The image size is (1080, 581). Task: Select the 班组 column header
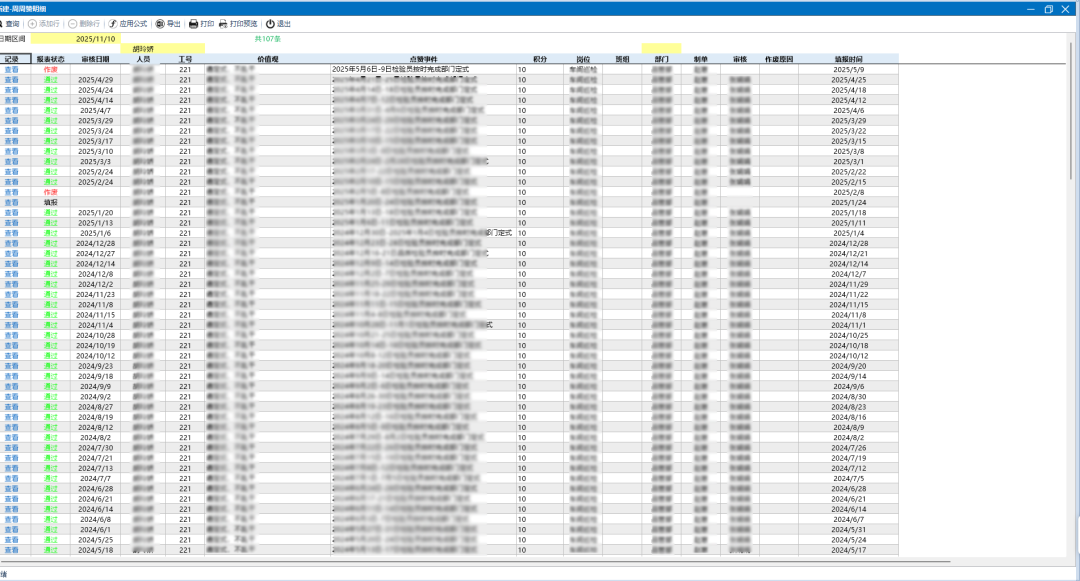tap(623, 59)
